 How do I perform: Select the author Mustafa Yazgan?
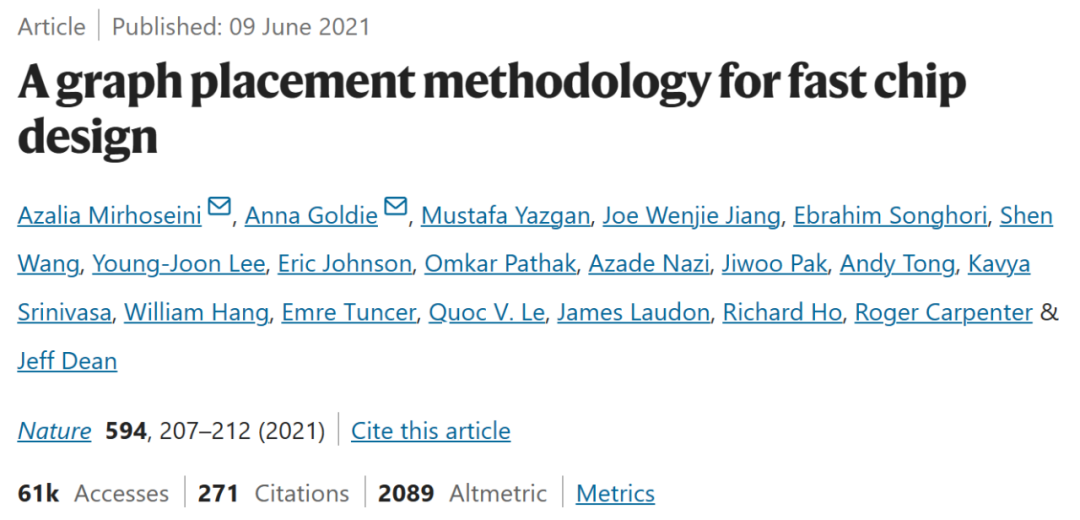pyautogui.click(x=506, y=216)
